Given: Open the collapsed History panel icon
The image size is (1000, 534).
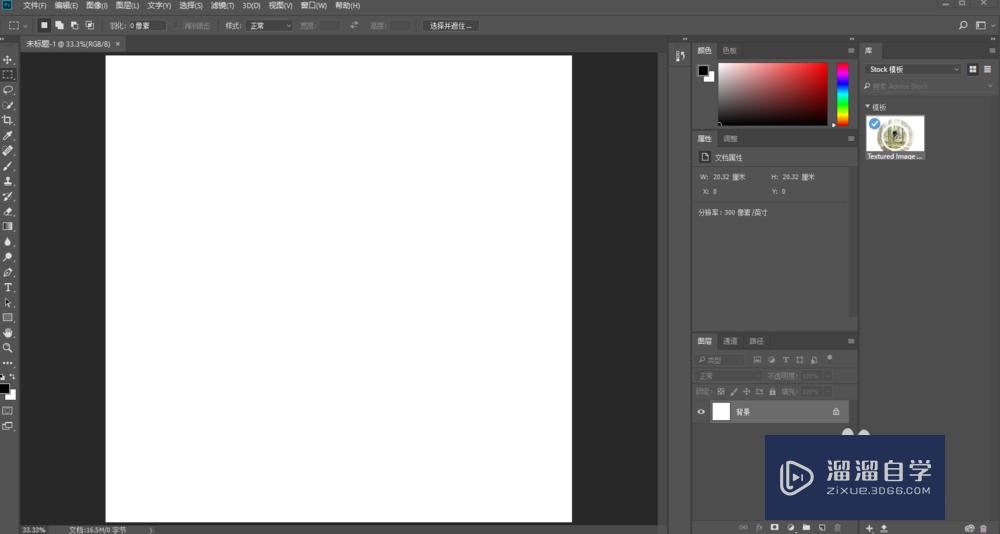Looking at the screenshot, I should [680, 56].
